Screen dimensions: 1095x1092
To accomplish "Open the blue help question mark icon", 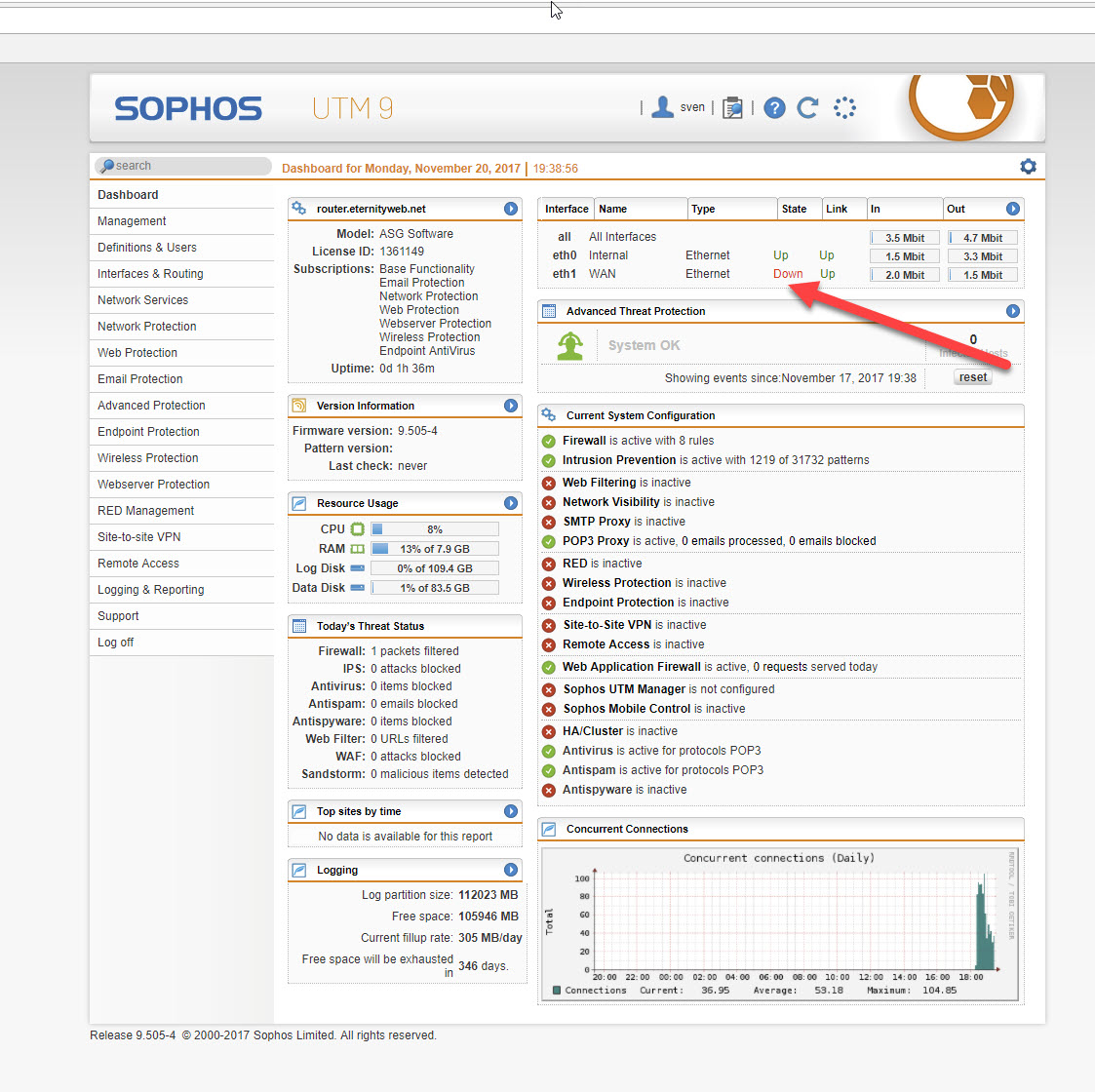I will click(x=774, y=107).
